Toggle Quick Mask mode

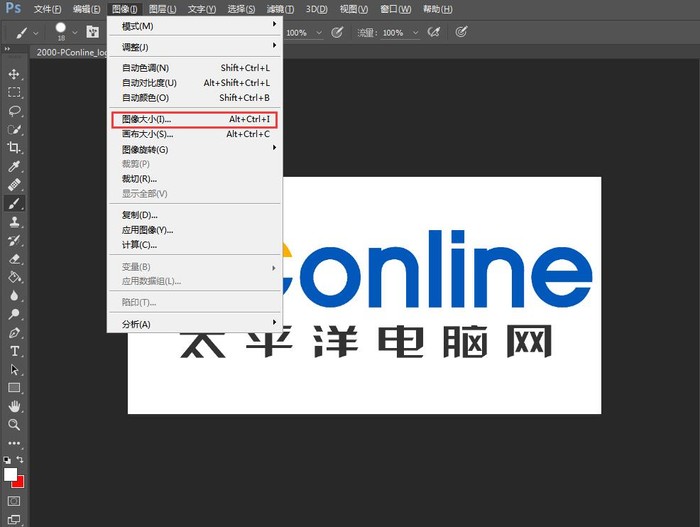(14, 501)
